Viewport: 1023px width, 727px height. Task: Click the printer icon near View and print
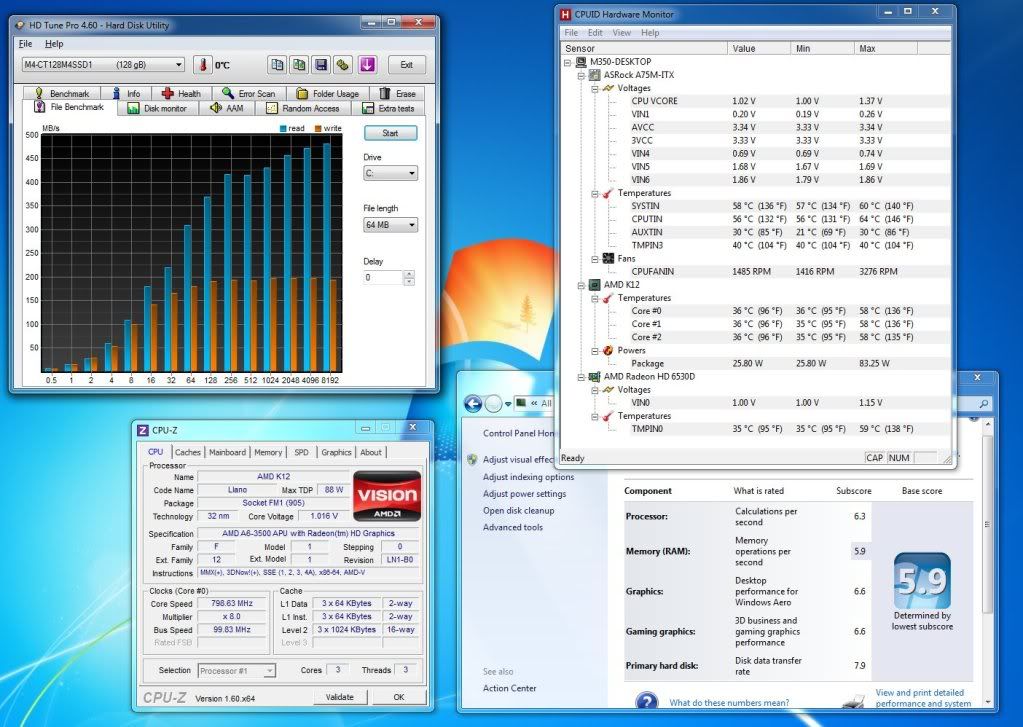tap(853, 701)
